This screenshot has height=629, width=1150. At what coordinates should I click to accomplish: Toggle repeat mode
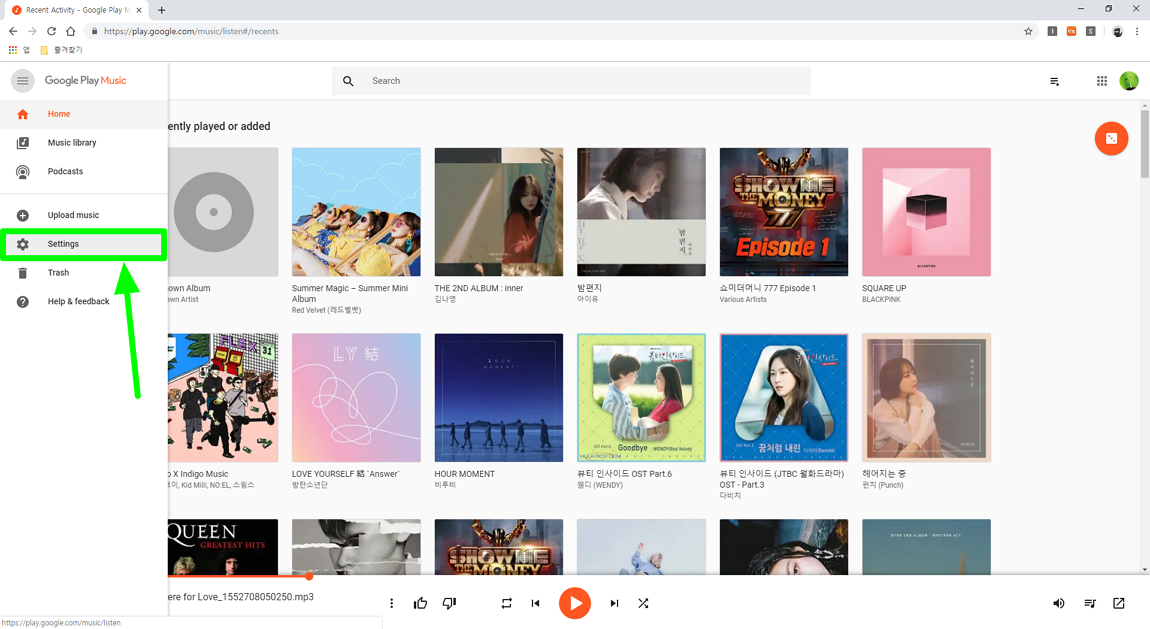(506, 603)
